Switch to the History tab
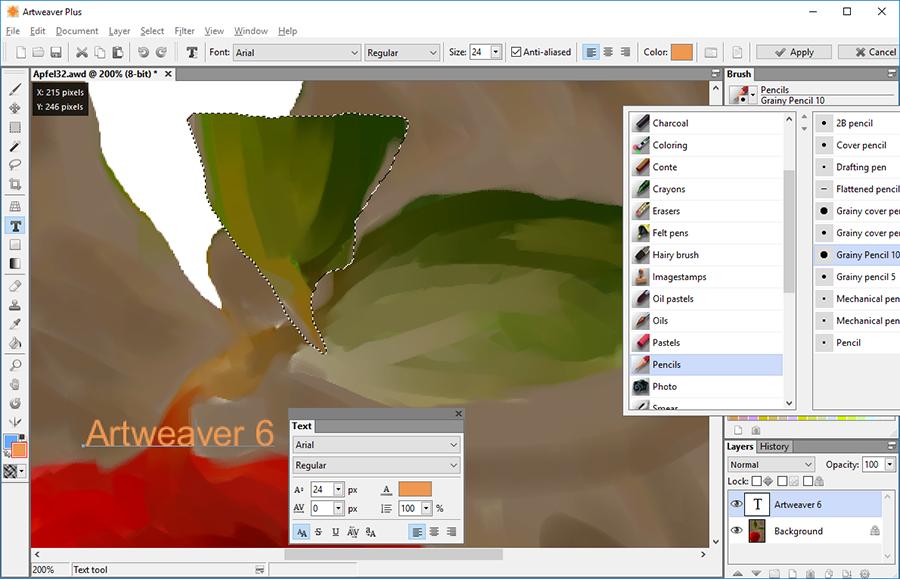The height and width of the screenshot is (579, 900). coord(774,447)
